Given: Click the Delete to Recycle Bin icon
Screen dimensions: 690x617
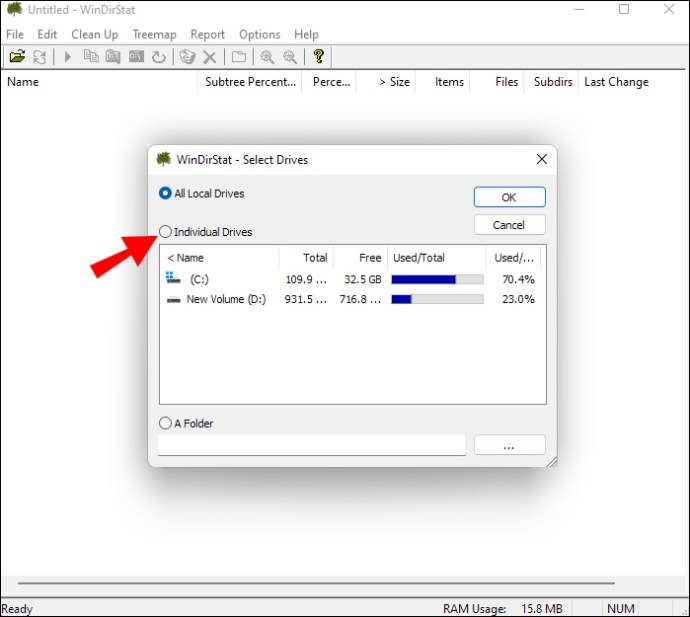Looking at the screenshot, I should click(187, 57).
